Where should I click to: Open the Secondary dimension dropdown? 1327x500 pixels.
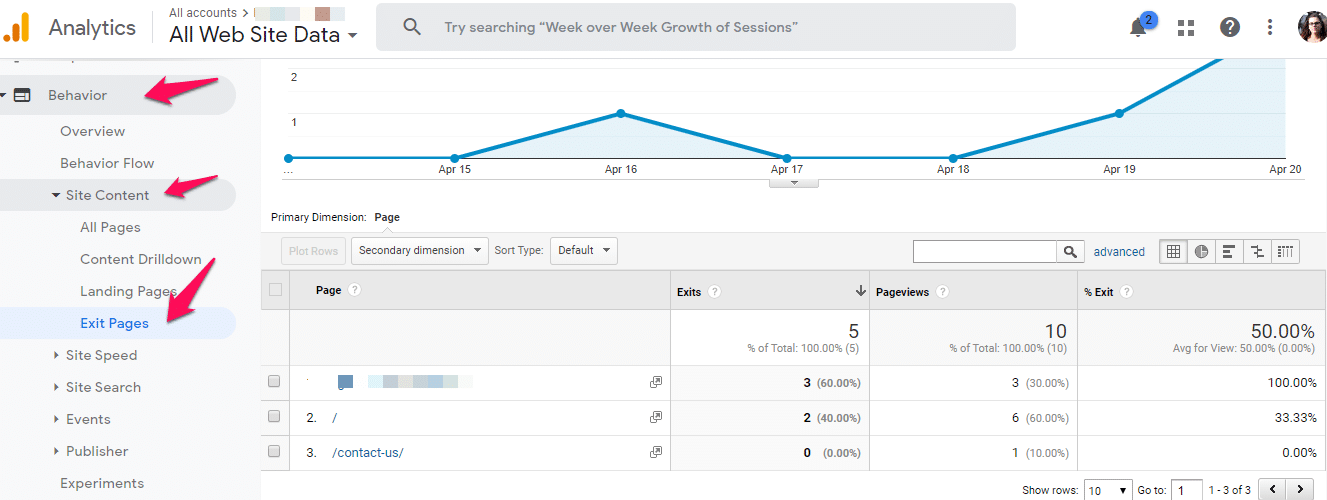pyautogui.click(x=419, y=251)
